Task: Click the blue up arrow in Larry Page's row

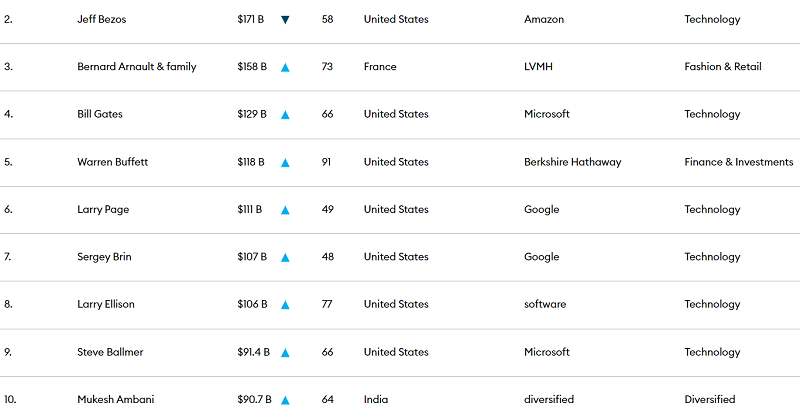Action: click(285, 210)
